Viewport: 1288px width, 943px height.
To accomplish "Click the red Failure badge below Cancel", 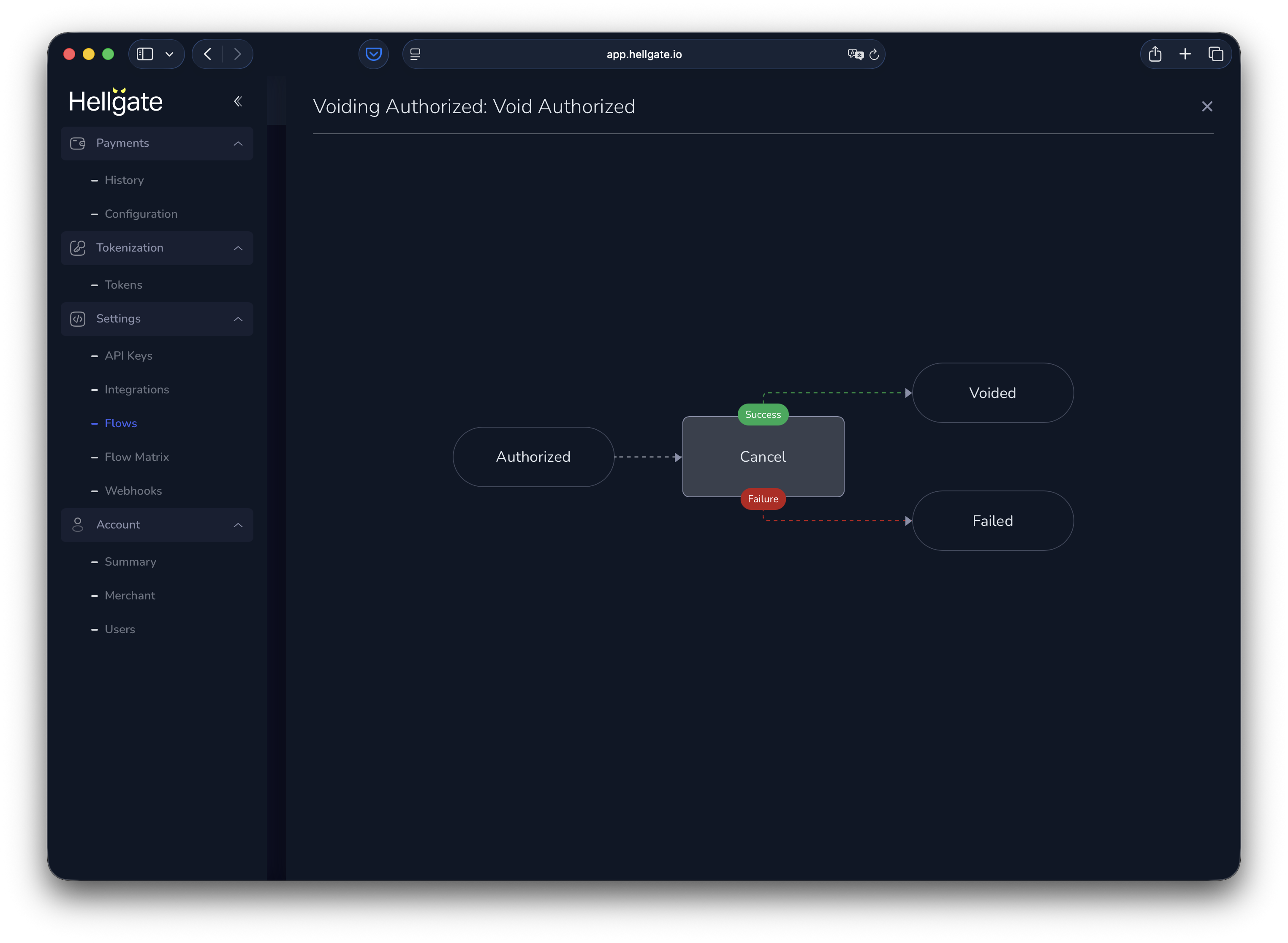I will 763,499.
